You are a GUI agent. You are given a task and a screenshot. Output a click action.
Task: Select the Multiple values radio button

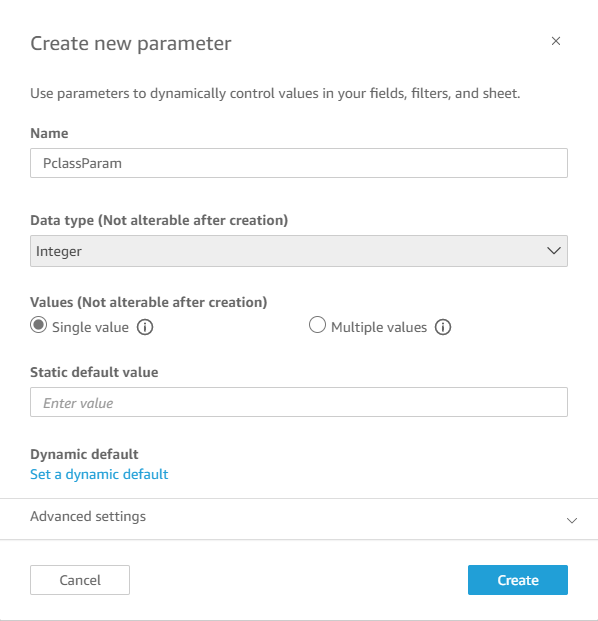317,325
